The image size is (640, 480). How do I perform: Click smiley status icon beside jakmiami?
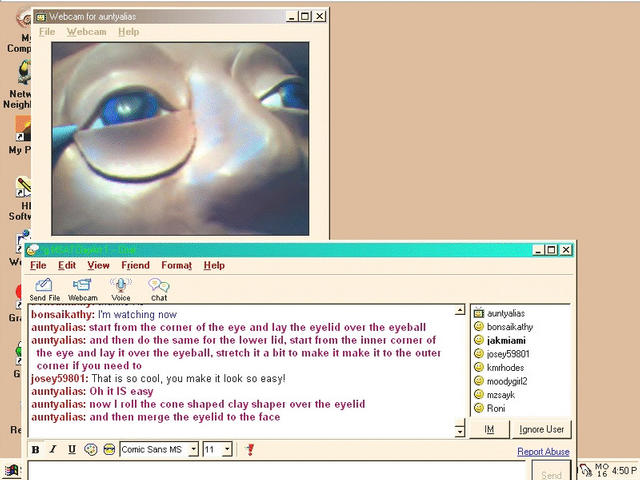pos(479,340)
